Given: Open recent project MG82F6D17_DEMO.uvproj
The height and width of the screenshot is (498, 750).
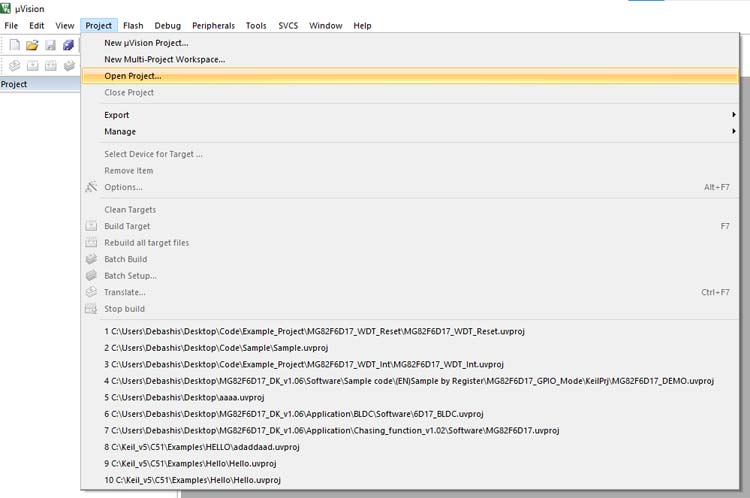Looking at the screenshot, I should [x=410, y=381].
